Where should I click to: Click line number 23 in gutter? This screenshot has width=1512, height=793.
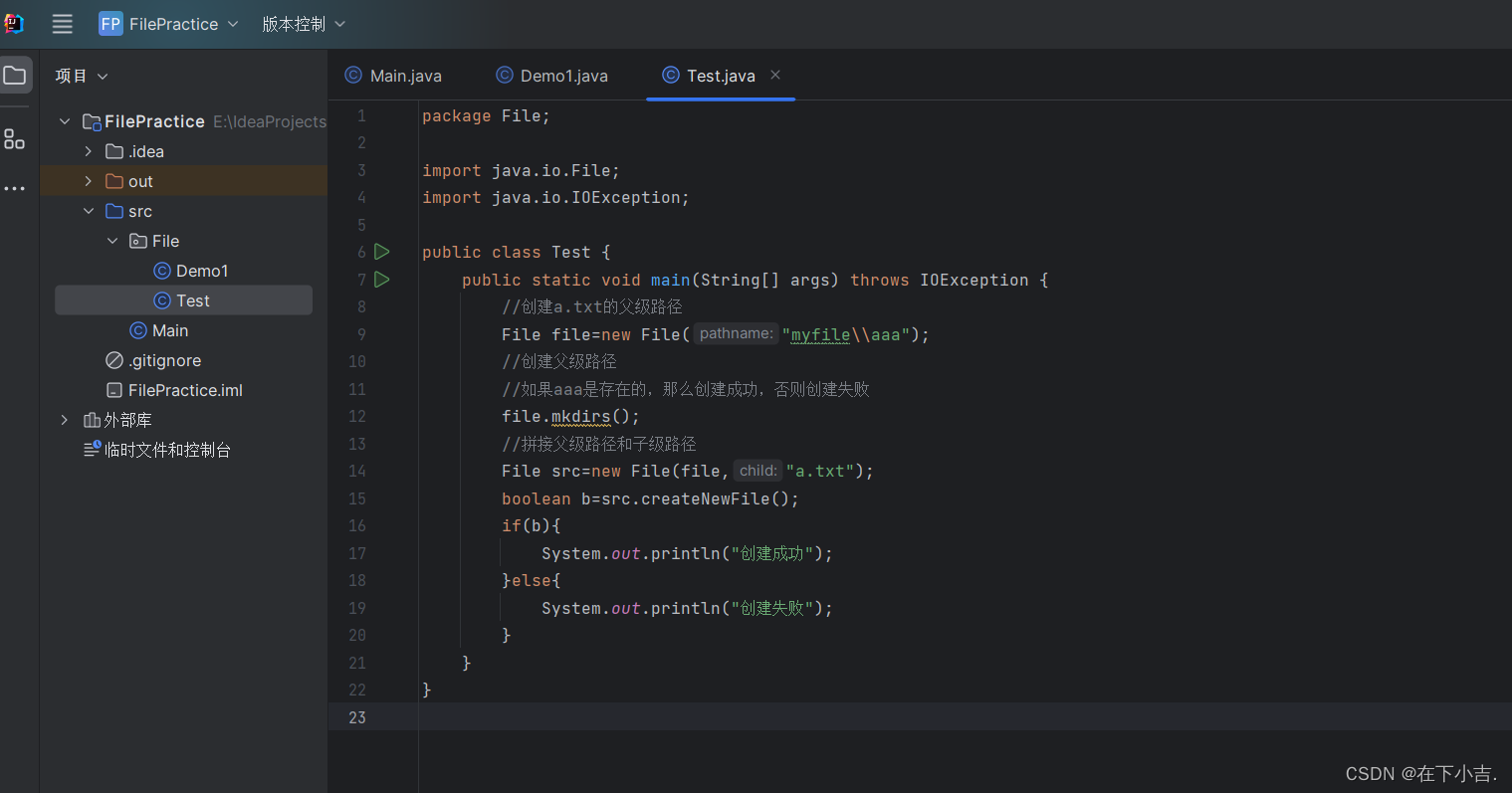357,717
